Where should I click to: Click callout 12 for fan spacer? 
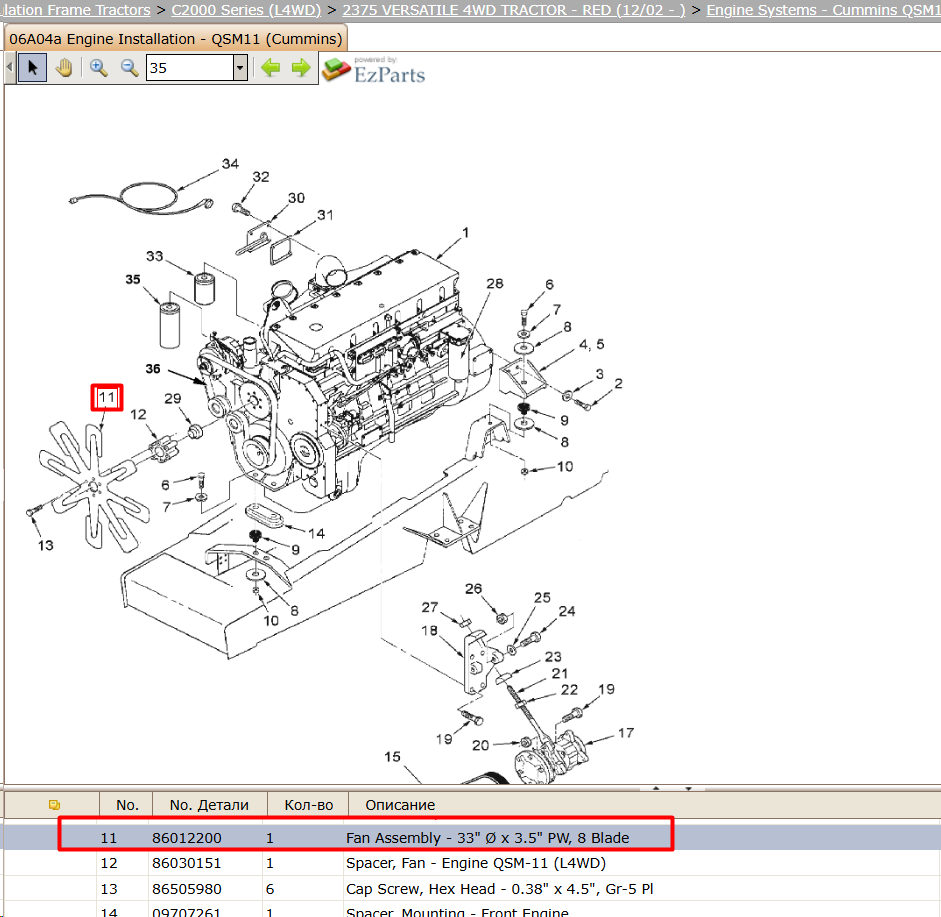138,414
